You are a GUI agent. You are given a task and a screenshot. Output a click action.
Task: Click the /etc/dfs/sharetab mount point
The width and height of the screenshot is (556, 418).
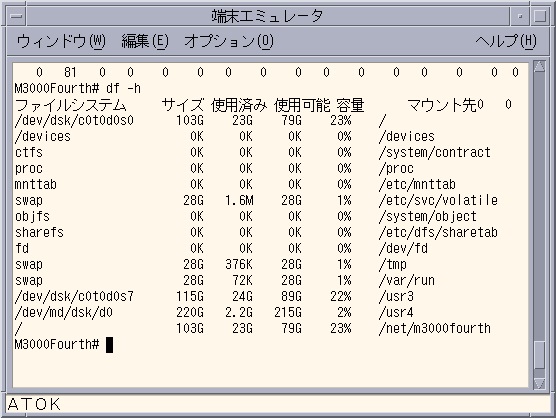pos(438,233)
